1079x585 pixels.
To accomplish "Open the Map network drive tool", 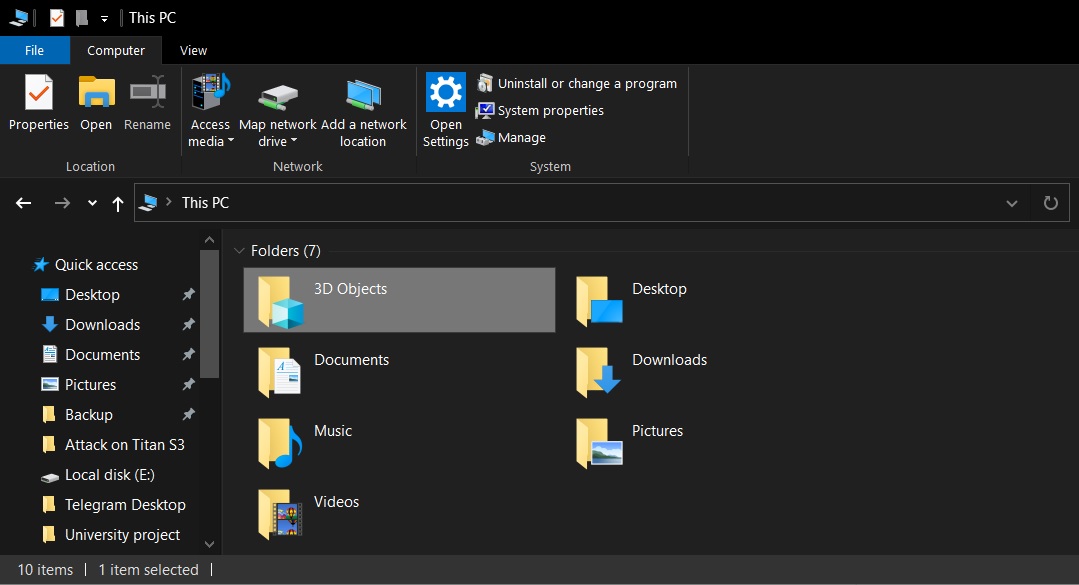I will click(x=277, y=98).
